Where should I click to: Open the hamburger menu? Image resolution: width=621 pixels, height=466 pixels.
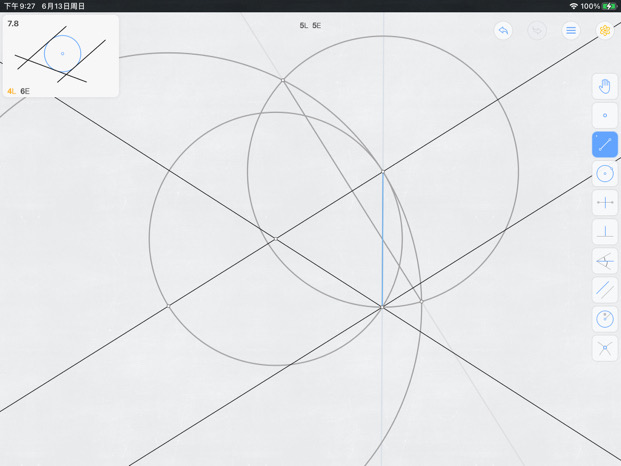click(x=571, y=30)
